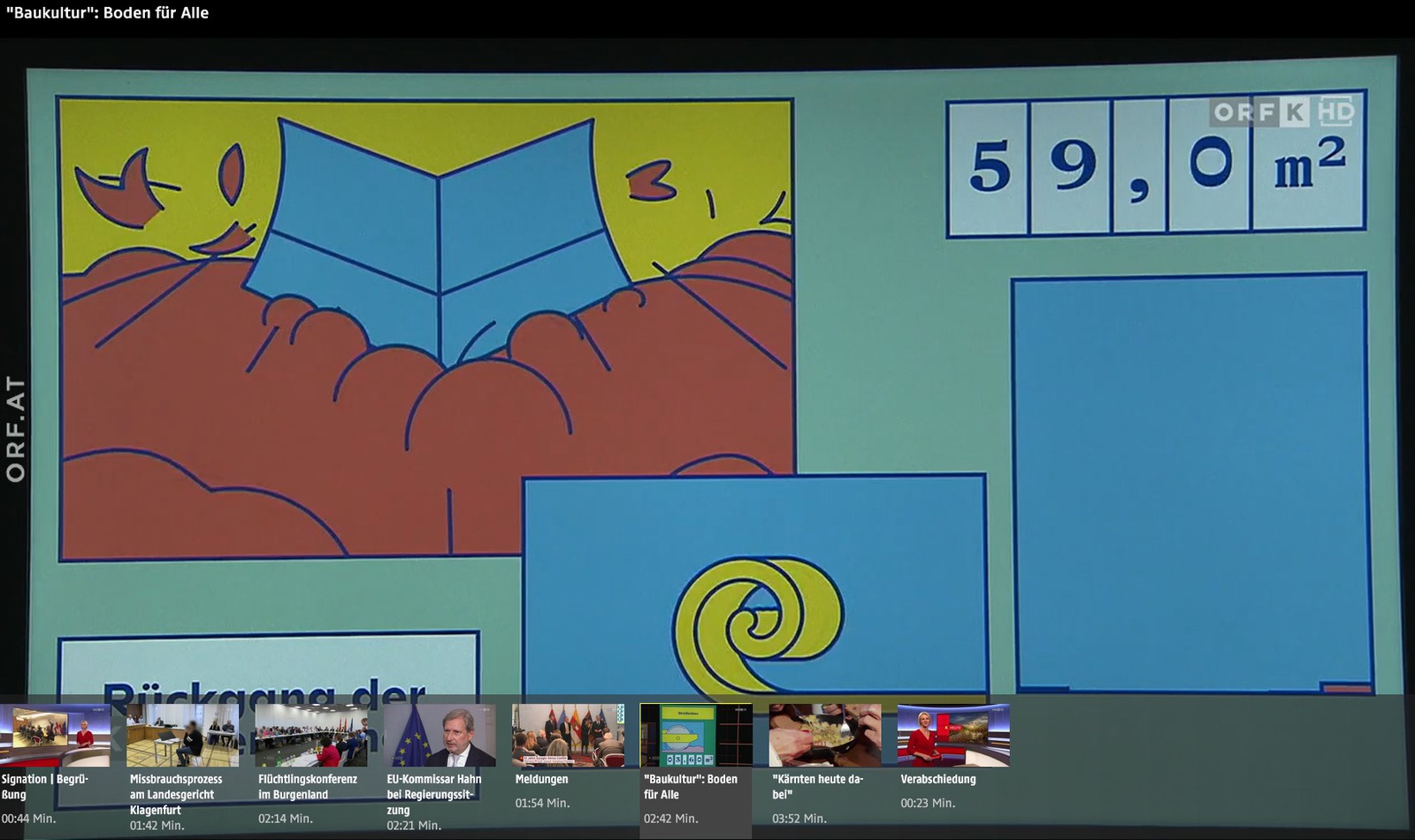Click the yellow spiral graphic in the video
Image resolution: width=1415 pixels, height=840 pixels.
757,623
